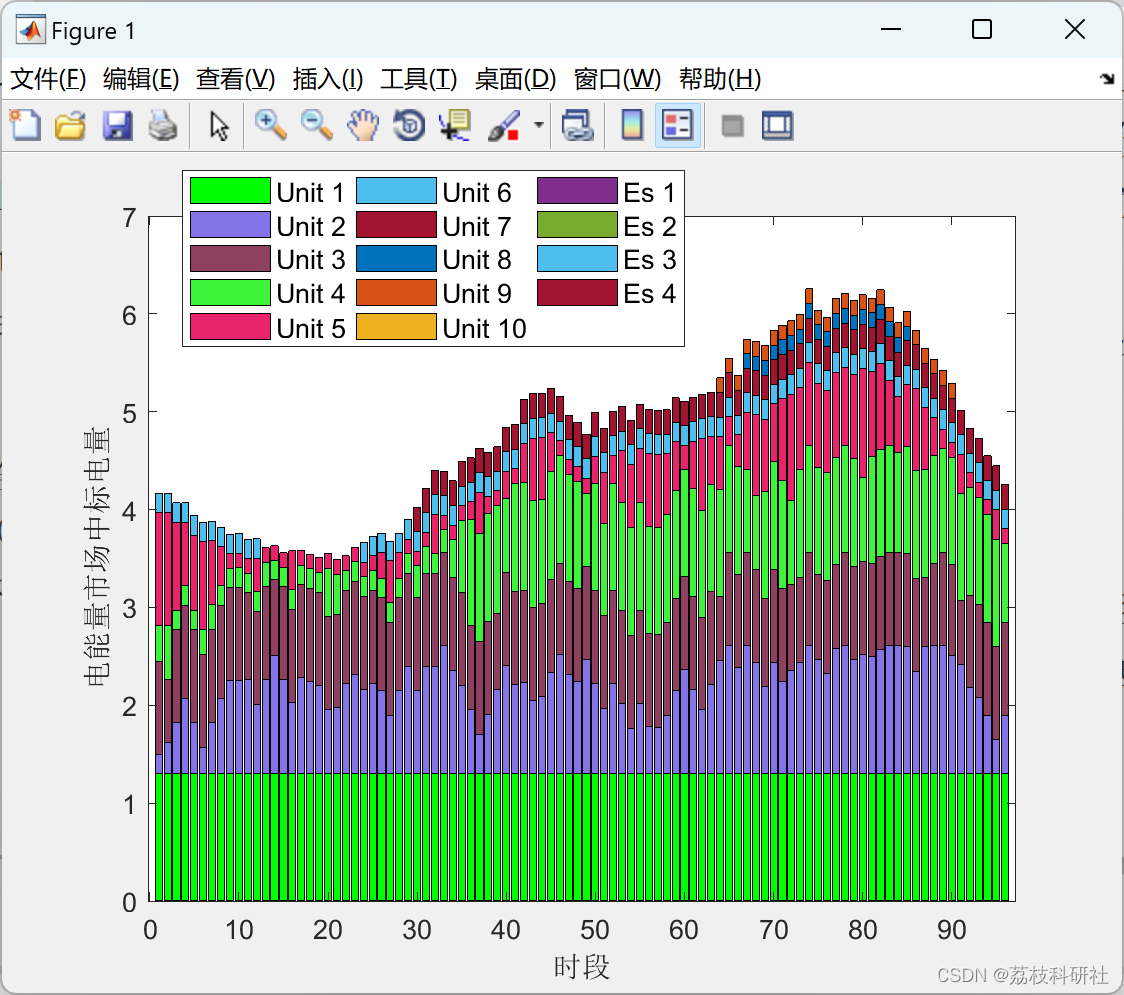Click the Link Plot icon
The width and height of the screenshot is (1124, 995).
point(578,125)
